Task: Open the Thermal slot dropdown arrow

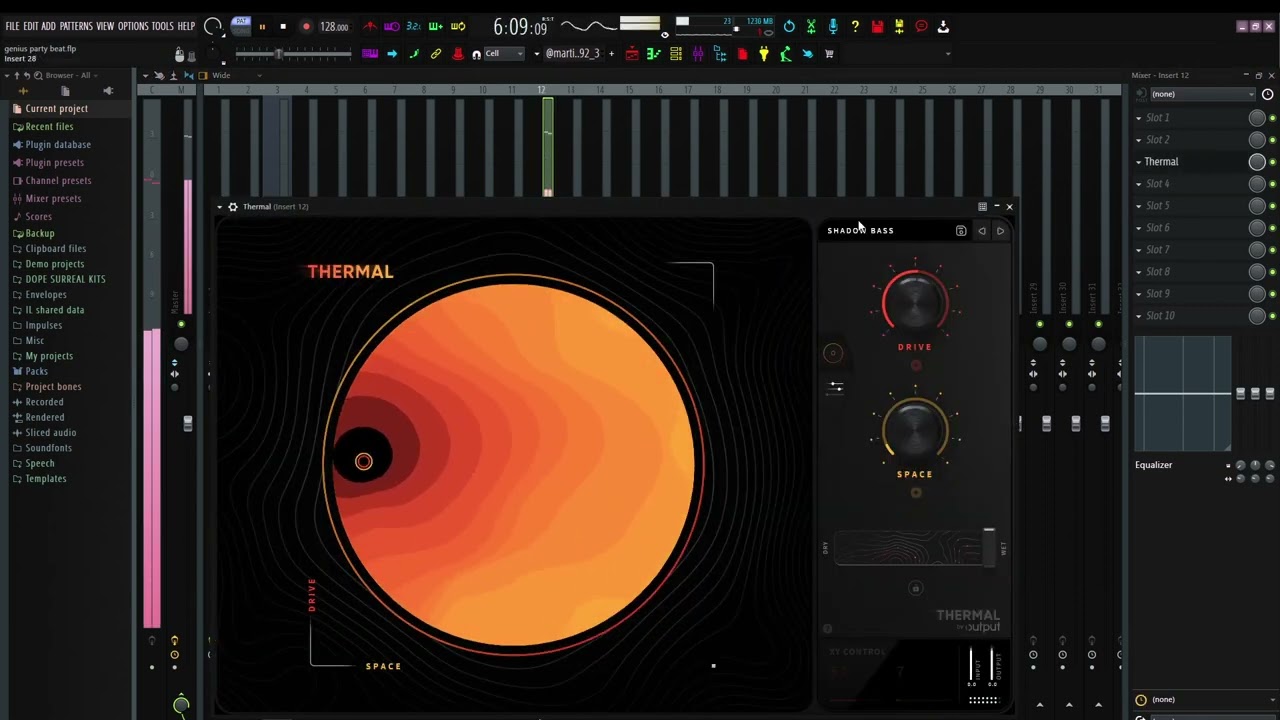Action: coord(1139,162)
